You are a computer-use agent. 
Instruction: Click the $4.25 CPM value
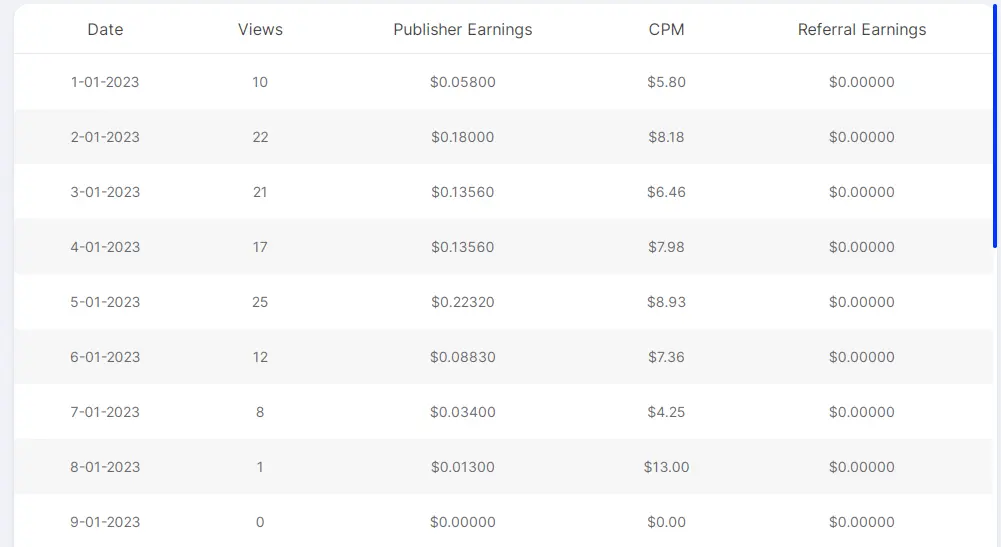point(666,412)
